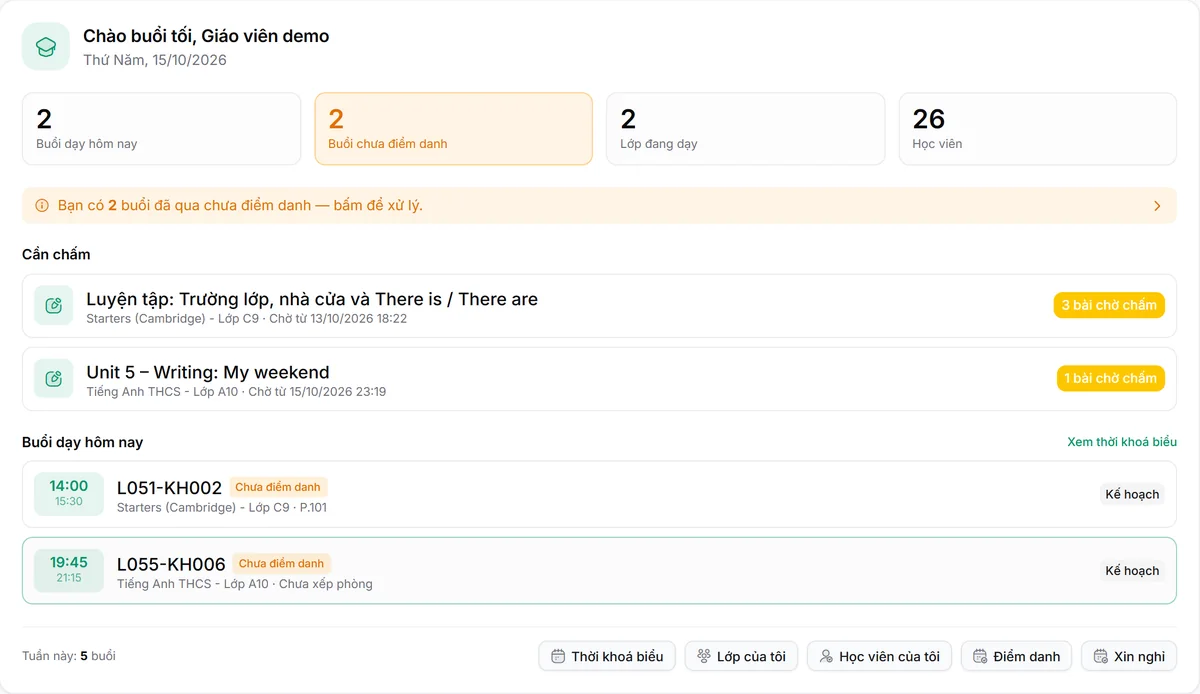This screenshot has height=694, width=1200.
Task: Click the 1 bài chờ chấm badge
Action: 1111,379
